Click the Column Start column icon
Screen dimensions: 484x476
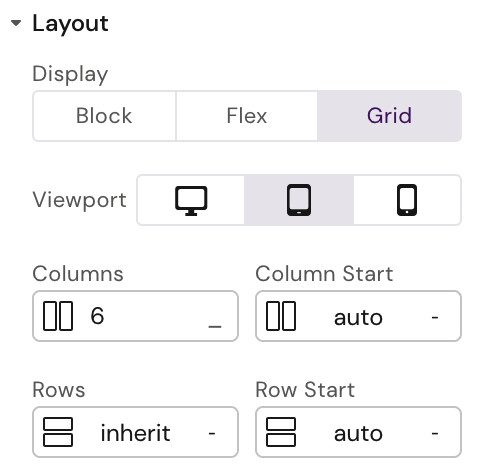point(281,316)
